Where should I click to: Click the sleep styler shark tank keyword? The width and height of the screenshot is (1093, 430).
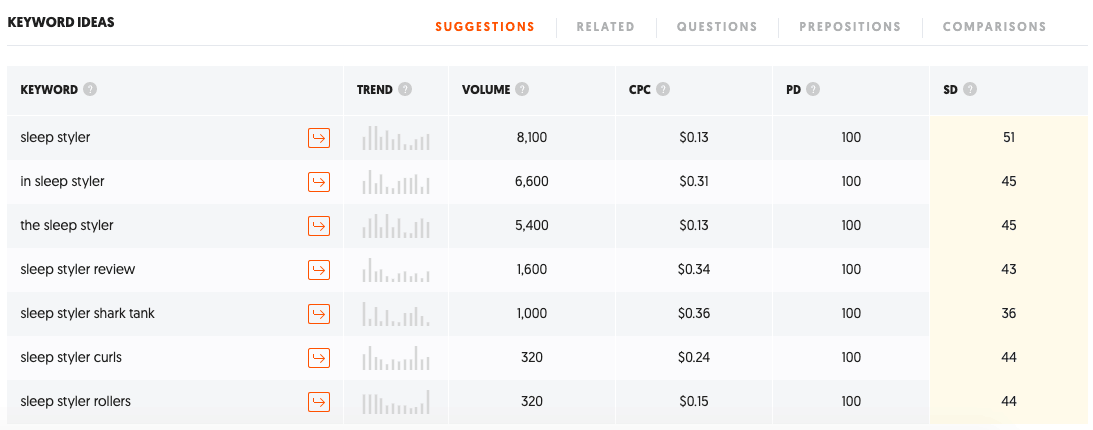(x=88, y=314)
